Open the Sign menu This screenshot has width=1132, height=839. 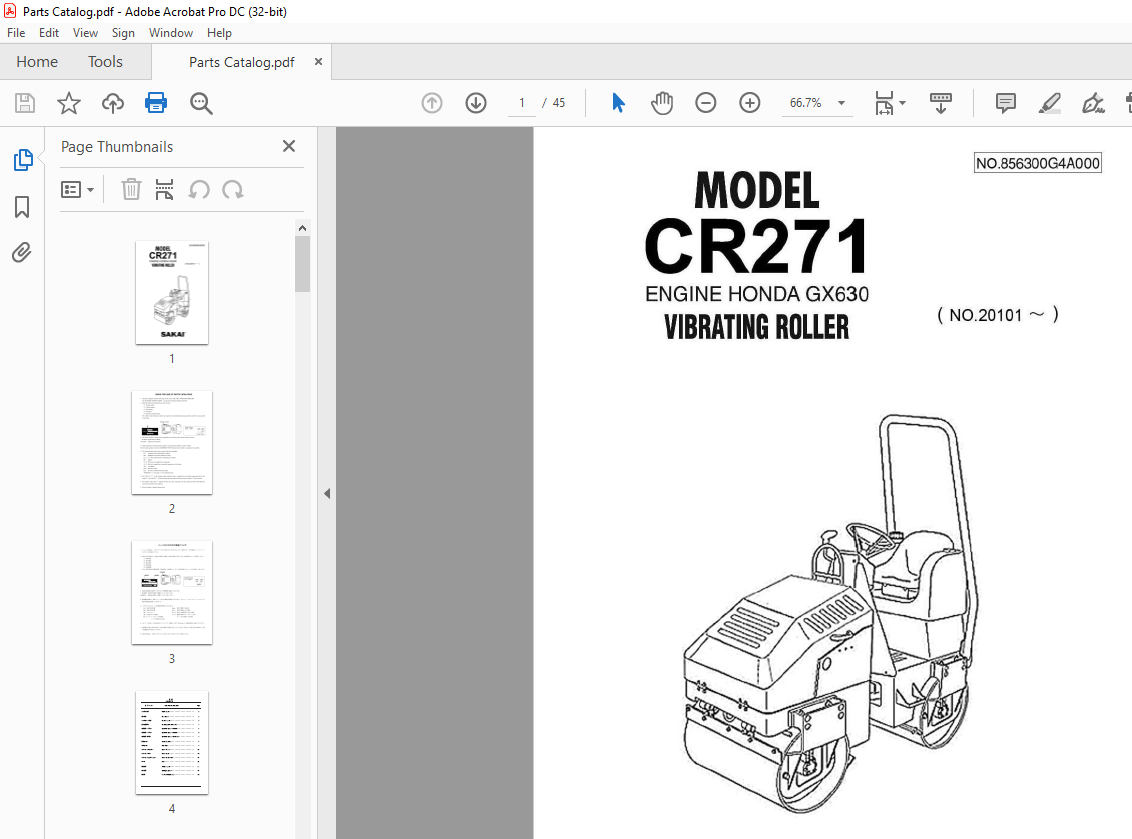pyautogui.click(x=123, y=33)
